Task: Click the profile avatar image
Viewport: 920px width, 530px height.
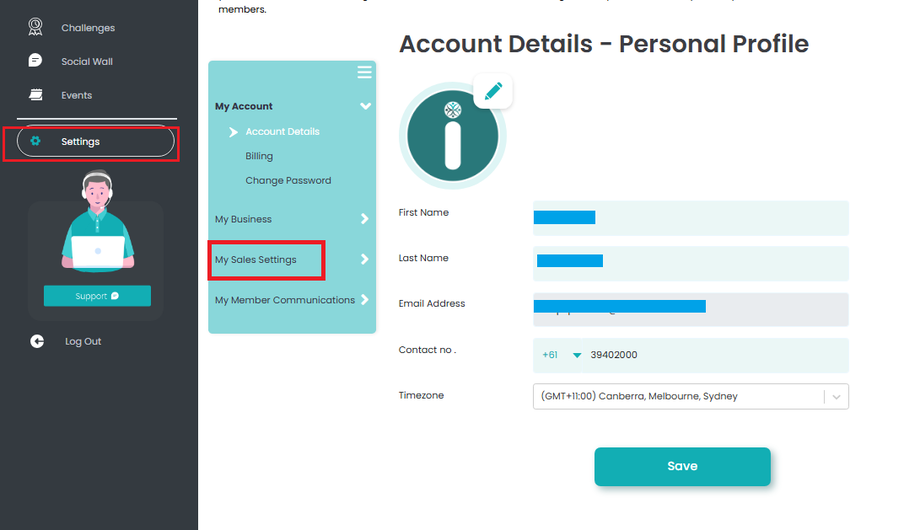Action: pos(452,137)
